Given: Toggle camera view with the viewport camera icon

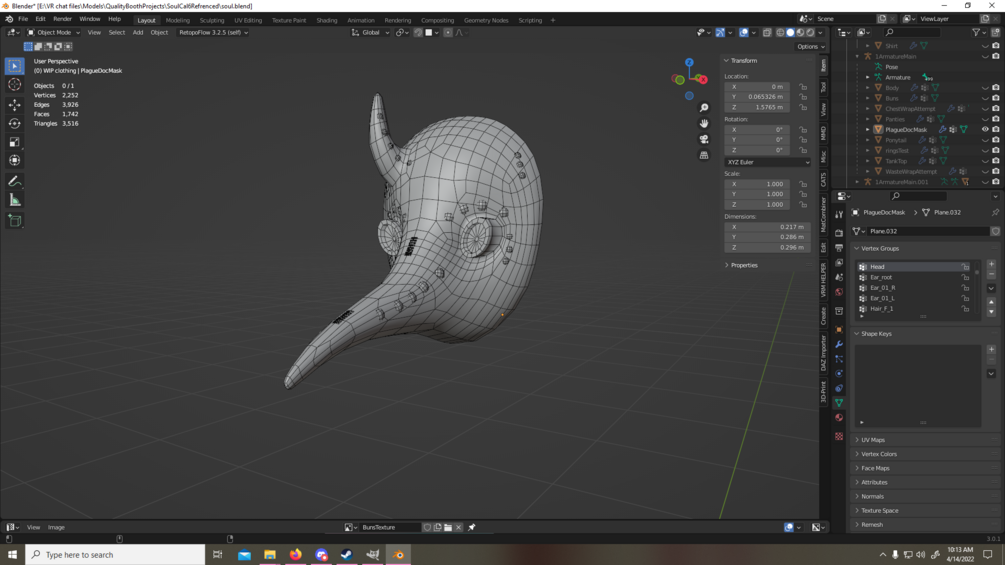Looking at the screenshot, I should (704, 139).
